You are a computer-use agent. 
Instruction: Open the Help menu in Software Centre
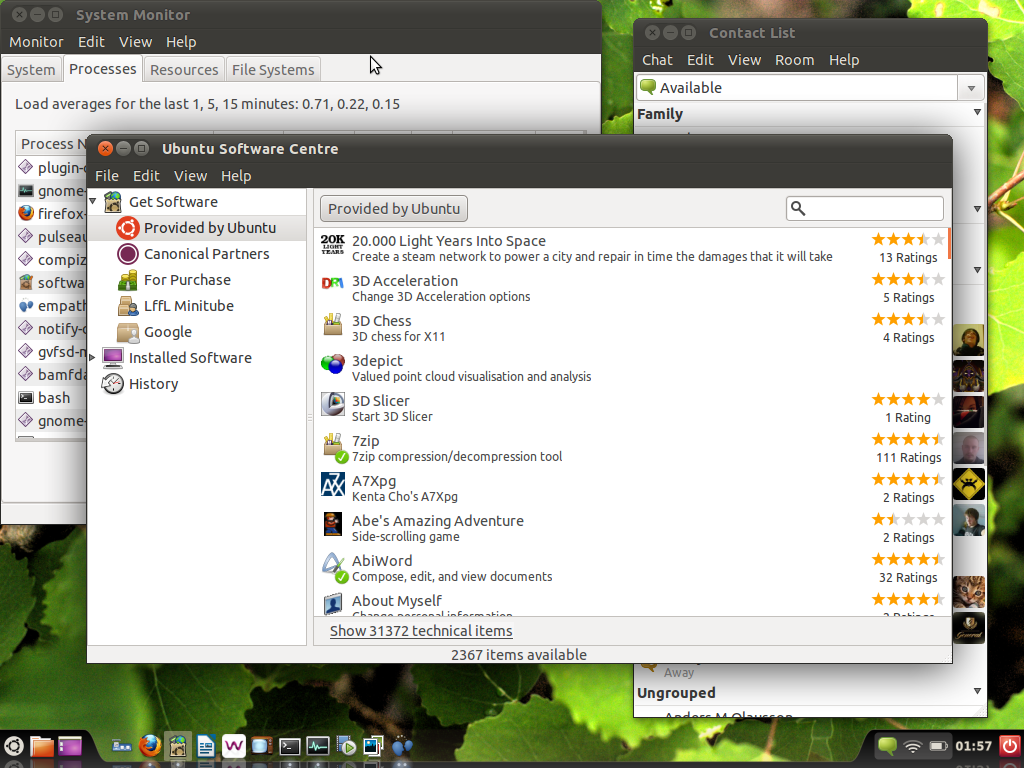coord(236,176)
